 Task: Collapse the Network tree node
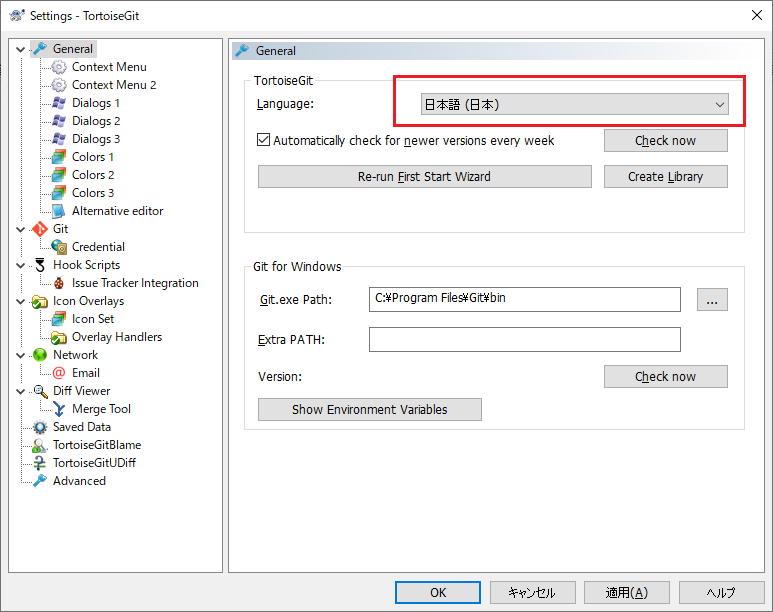20,355
